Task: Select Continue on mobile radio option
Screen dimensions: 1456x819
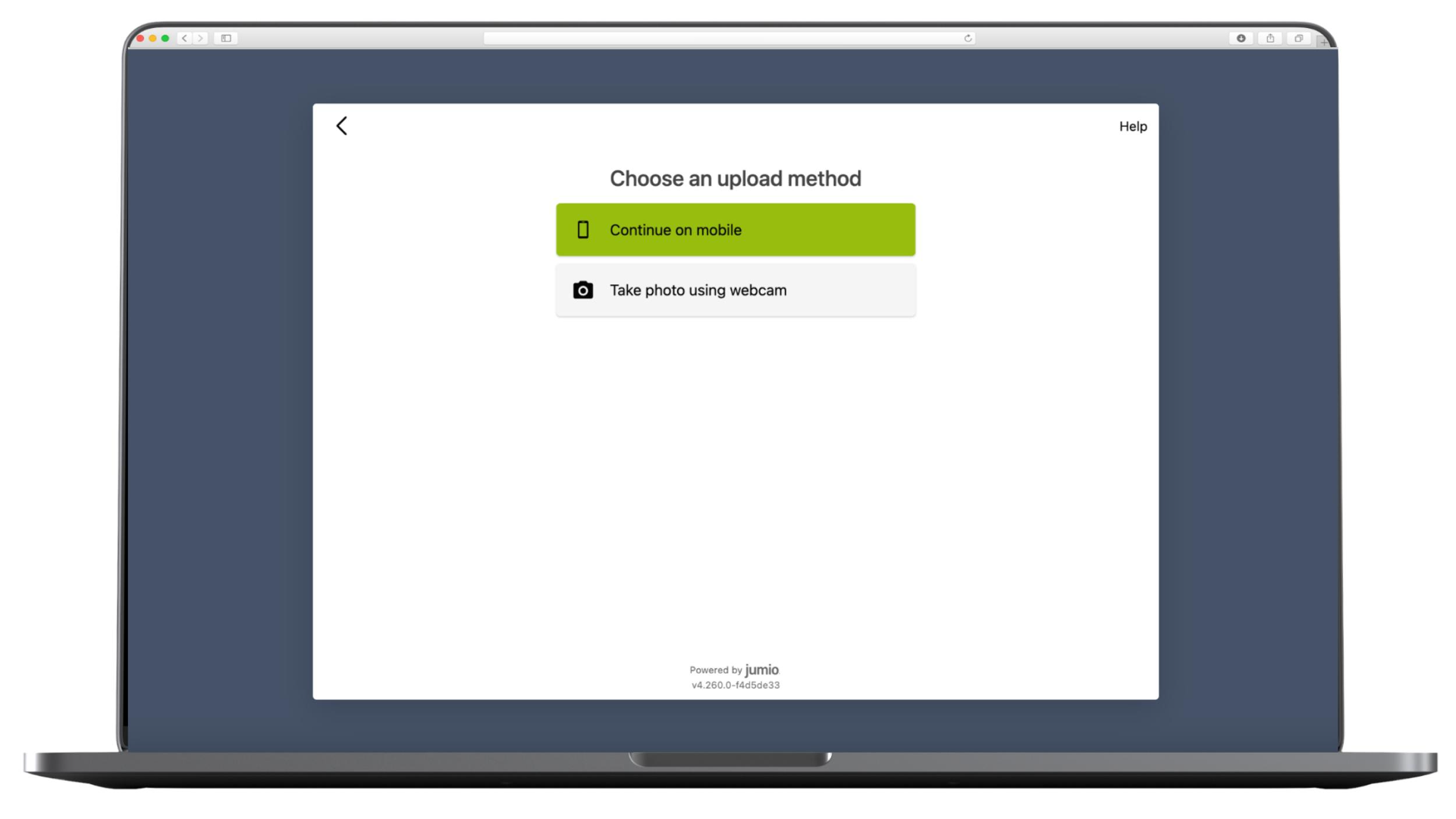Action: pos(735,229)
